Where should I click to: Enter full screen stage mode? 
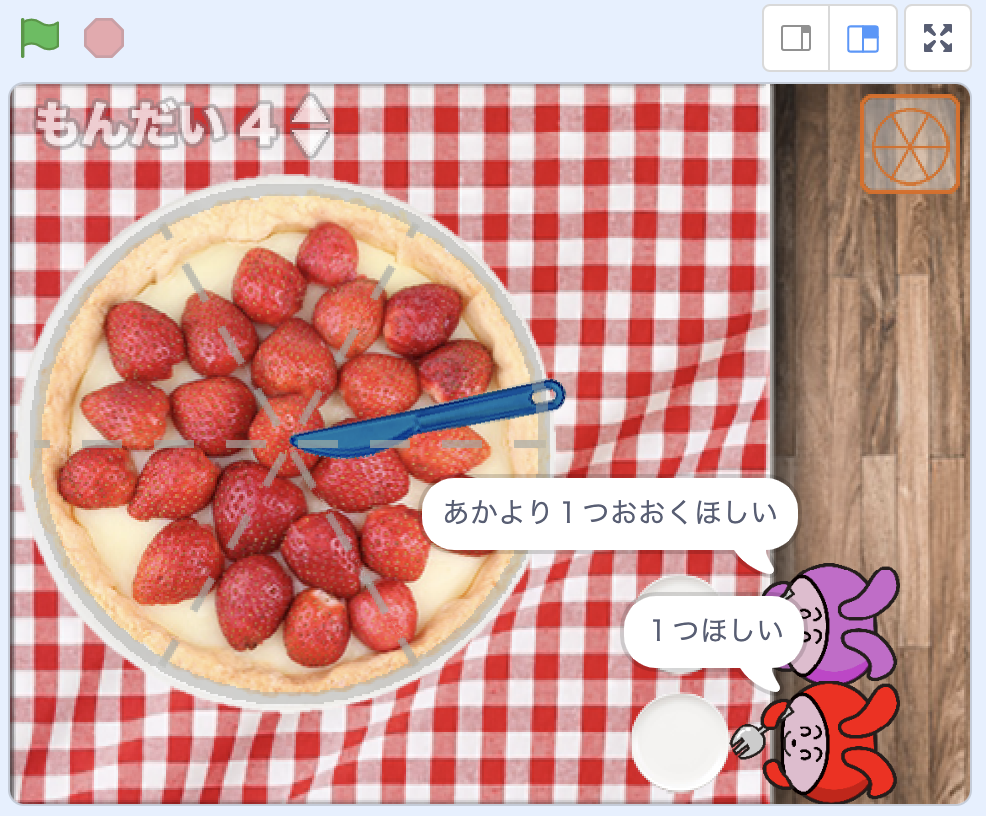coord(938,38)
